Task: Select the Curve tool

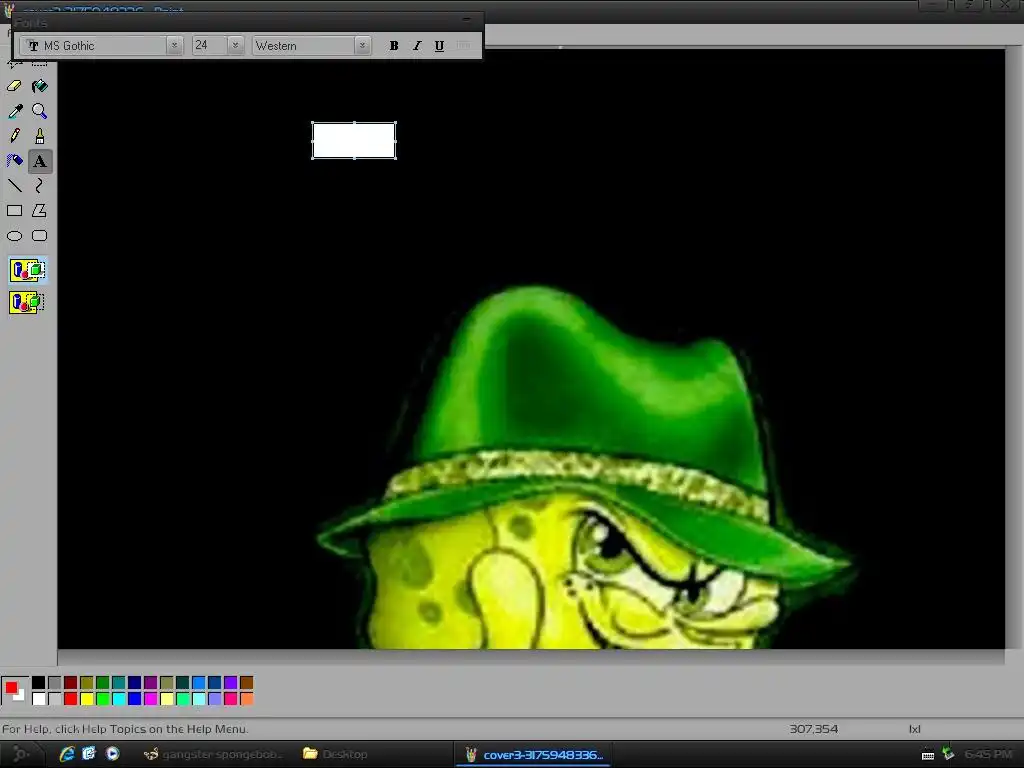Action: coord(40,186)
